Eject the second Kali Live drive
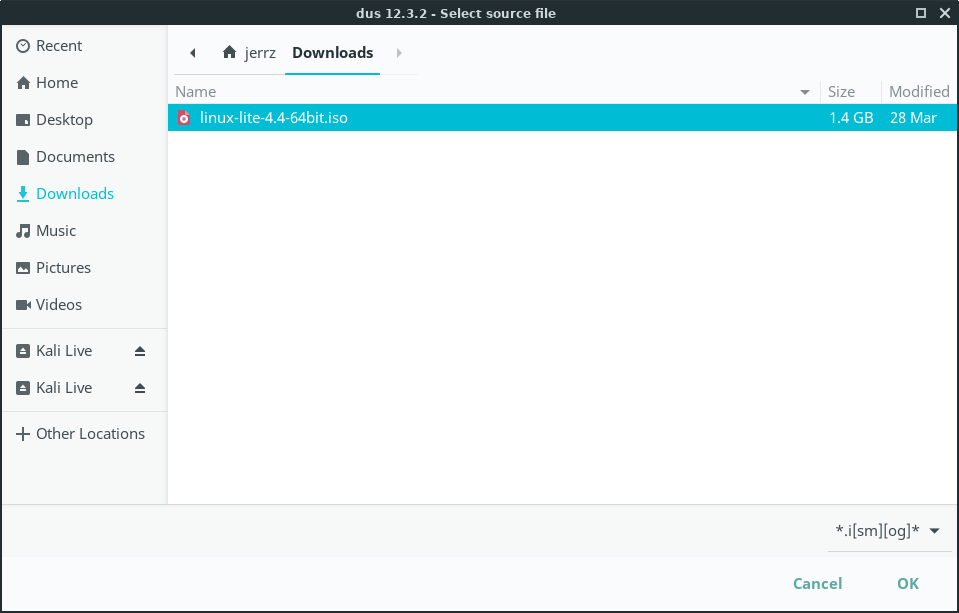This screenshot has height=613, width=959. [140, 388]
